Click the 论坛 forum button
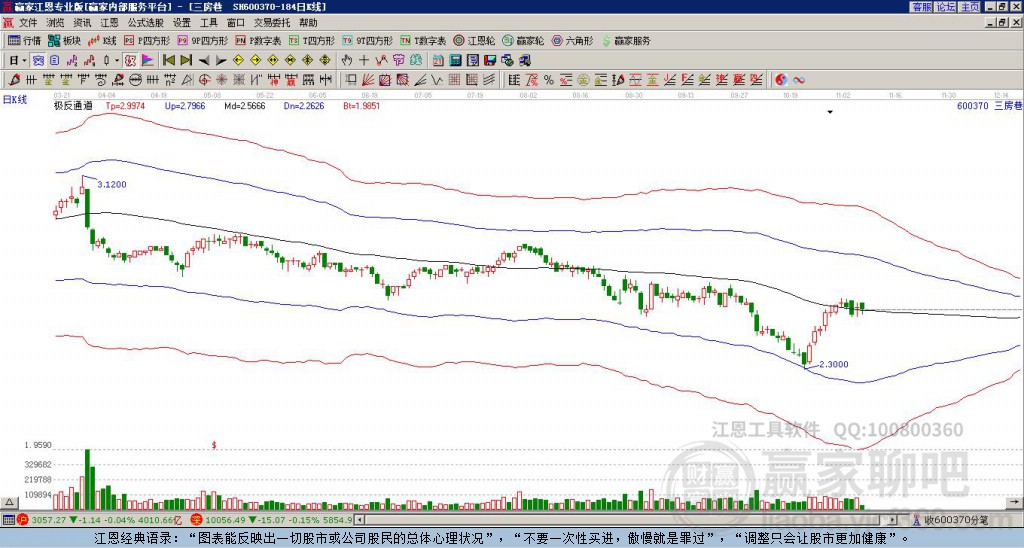 (946, 7)
